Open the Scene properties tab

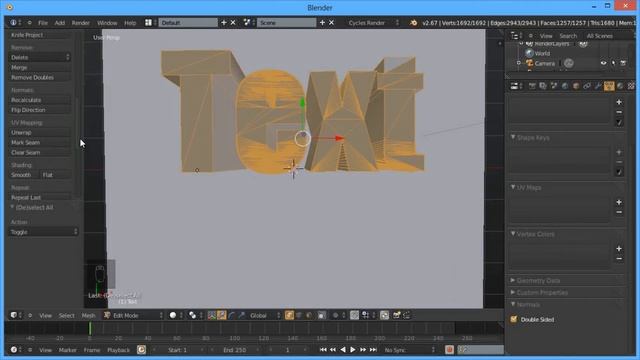pos(554,86)
